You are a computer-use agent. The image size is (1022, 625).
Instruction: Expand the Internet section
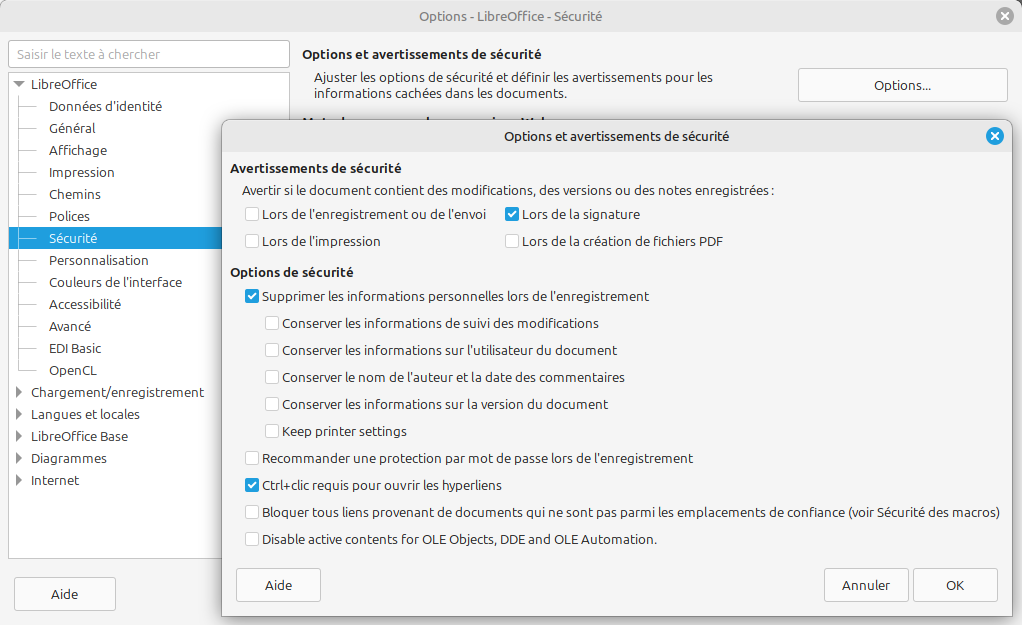(x=19, y=481)
